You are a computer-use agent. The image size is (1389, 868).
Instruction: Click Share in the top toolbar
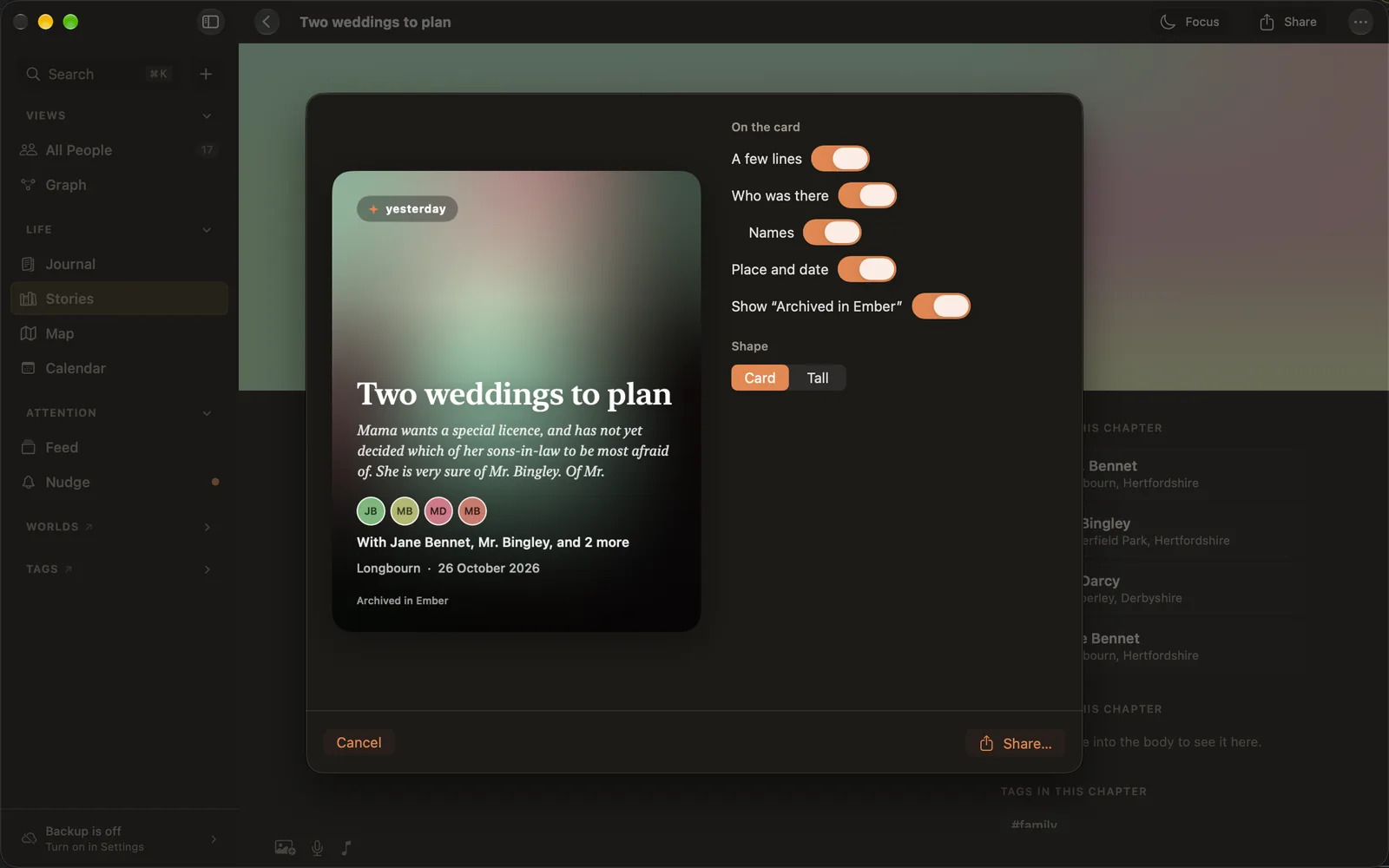click(1288, 22)
